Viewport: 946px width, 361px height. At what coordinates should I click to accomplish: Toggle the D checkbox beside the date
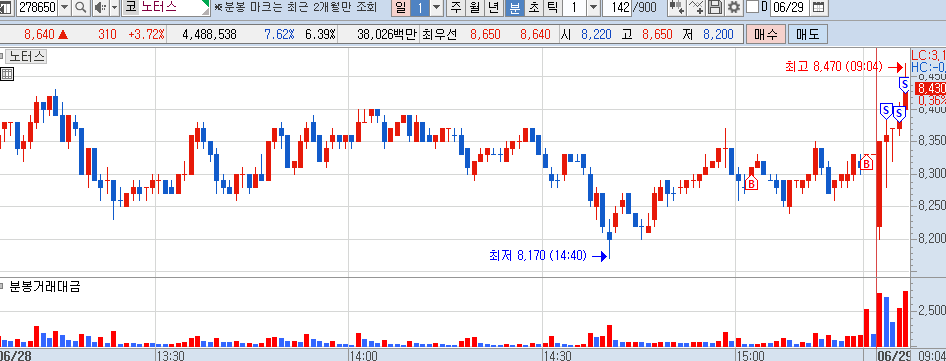(752, 8)
